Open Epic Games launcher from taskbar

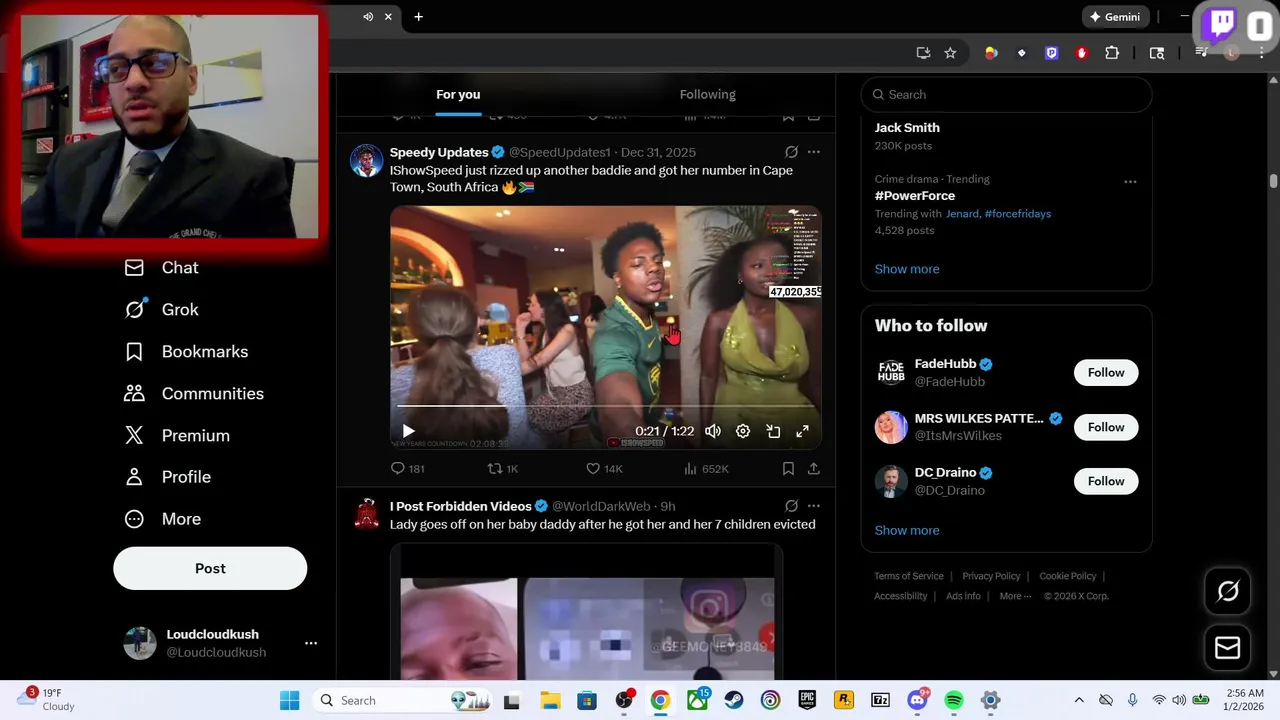(x=807, y=700)
